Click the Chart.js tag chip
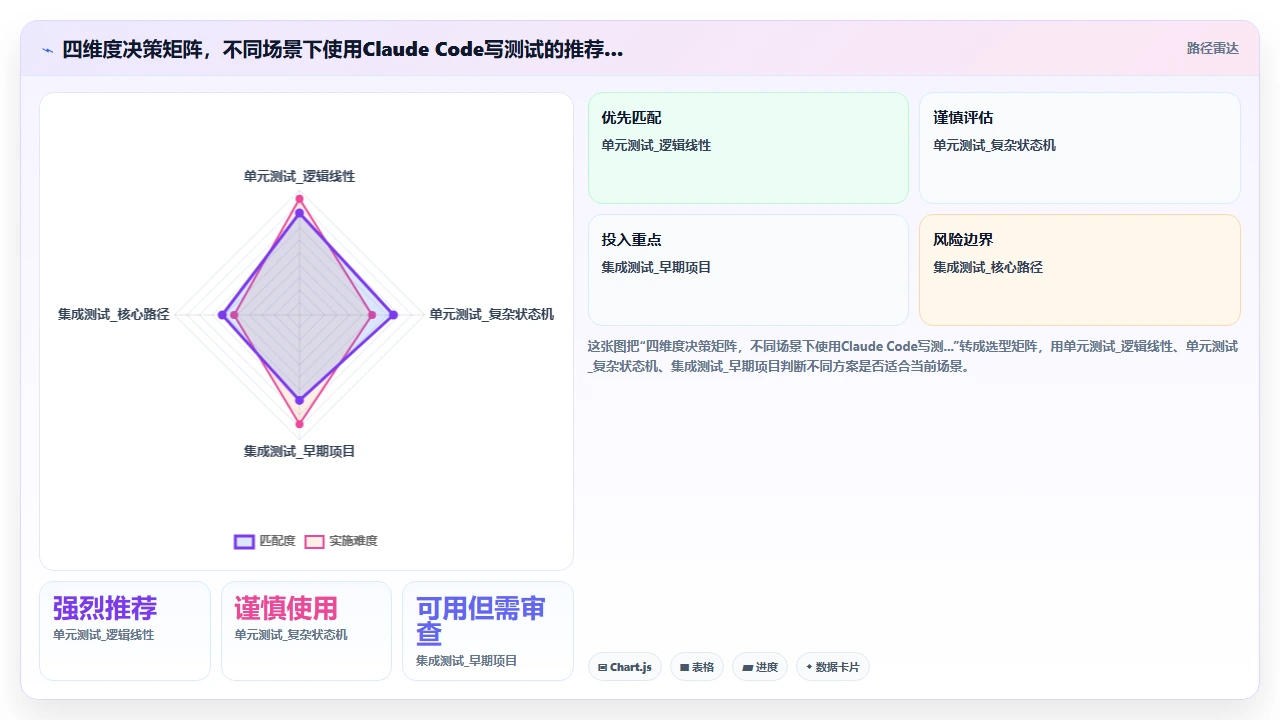This screenshot has height=720, width=1280. point(625,667)
